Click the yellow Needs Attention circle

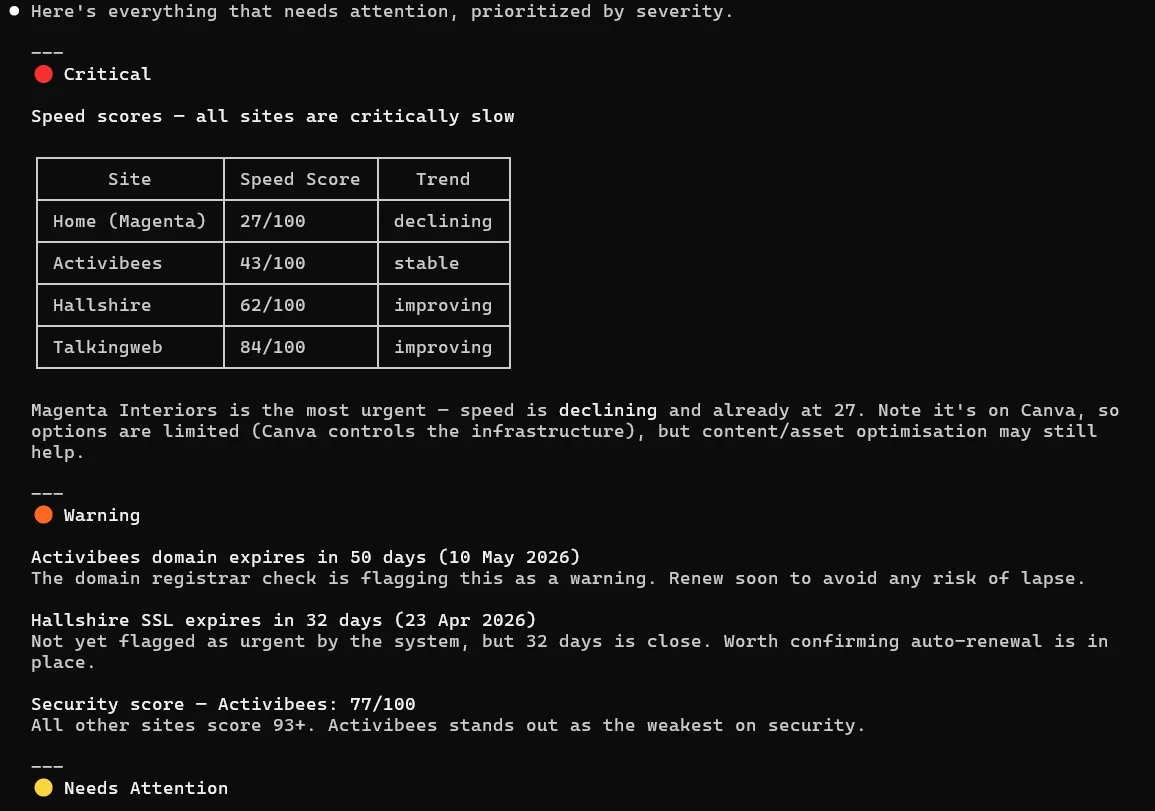point(43,788)
